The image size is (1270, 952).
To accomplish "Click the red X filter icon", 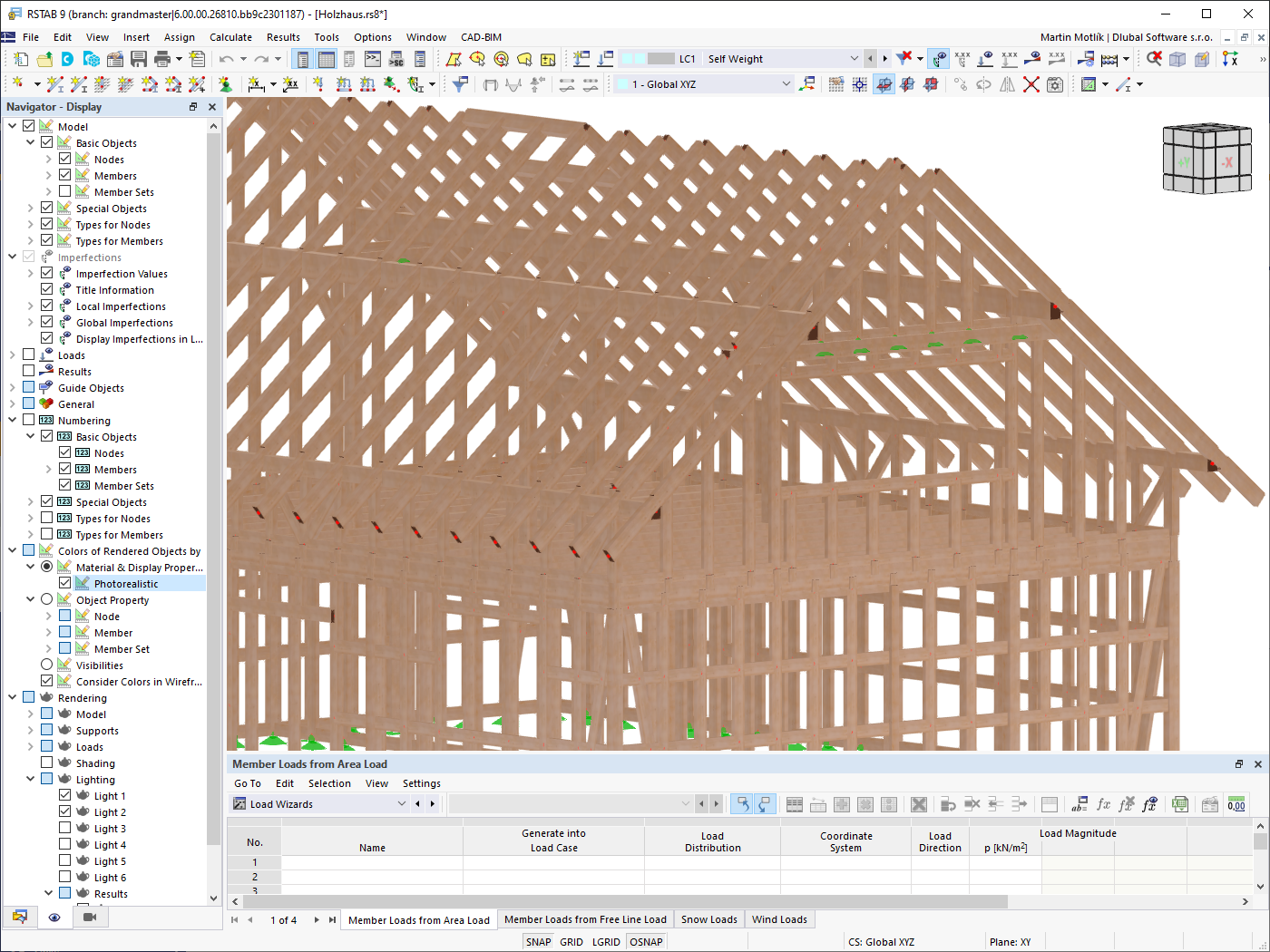I will [x=904, y=59].
